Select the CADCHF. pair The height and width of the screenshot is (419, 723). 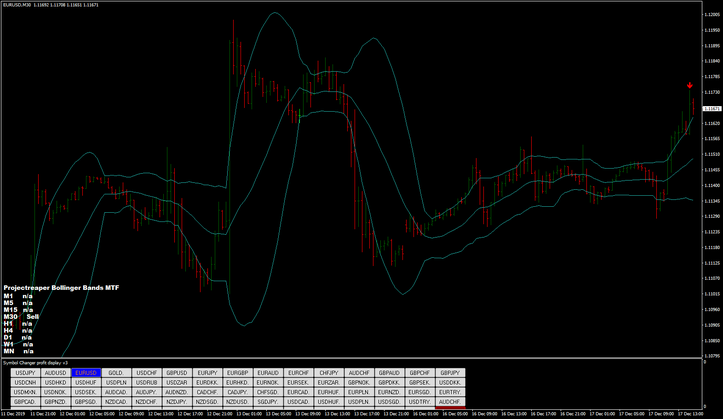207,392
